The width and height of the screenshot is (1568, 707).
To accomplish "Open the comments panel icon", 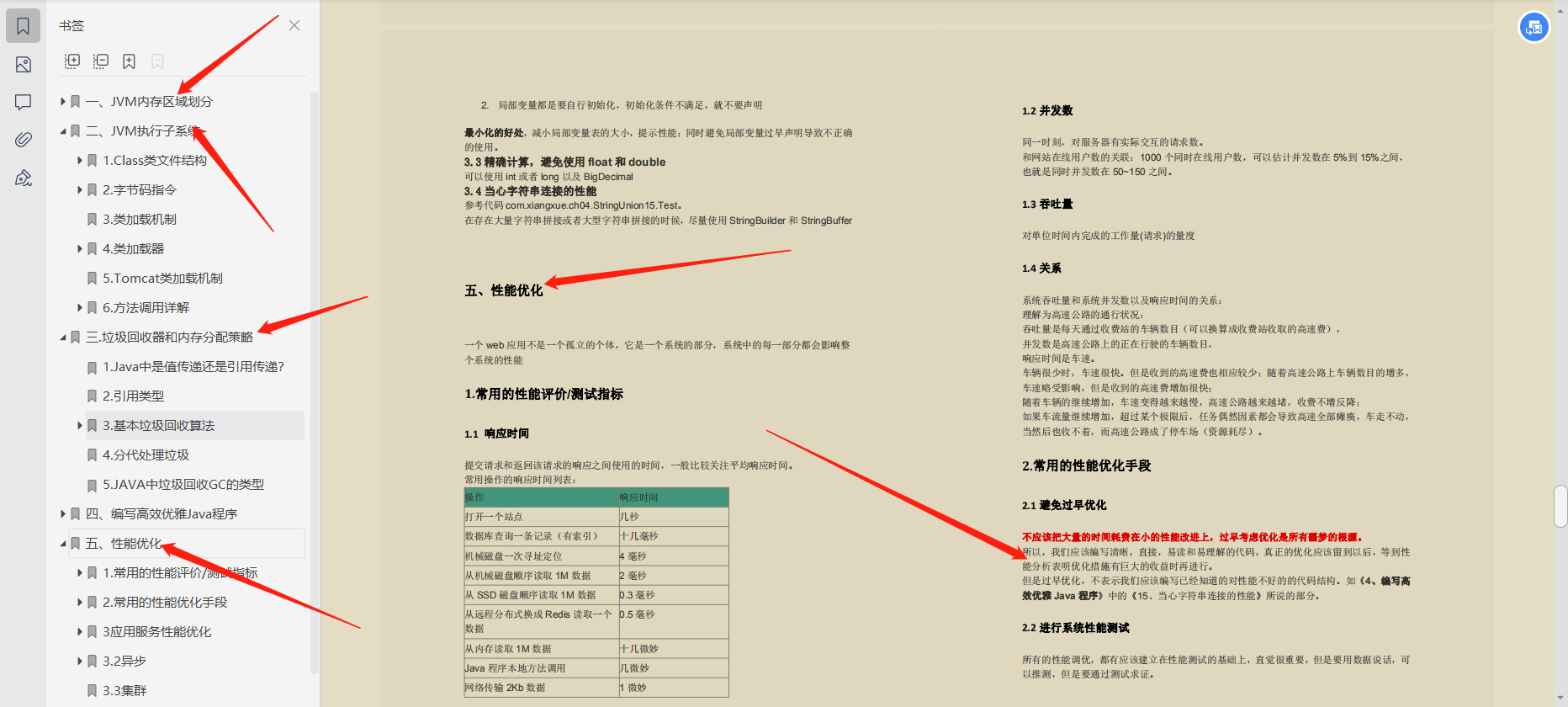I will [x=23, y=102].
